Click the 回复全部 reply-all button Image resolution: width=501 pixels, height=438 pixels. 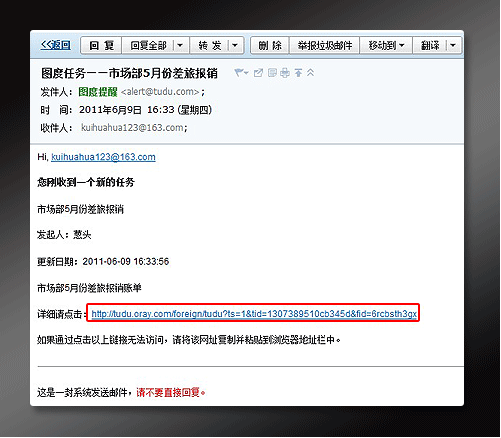coord(148,45)
